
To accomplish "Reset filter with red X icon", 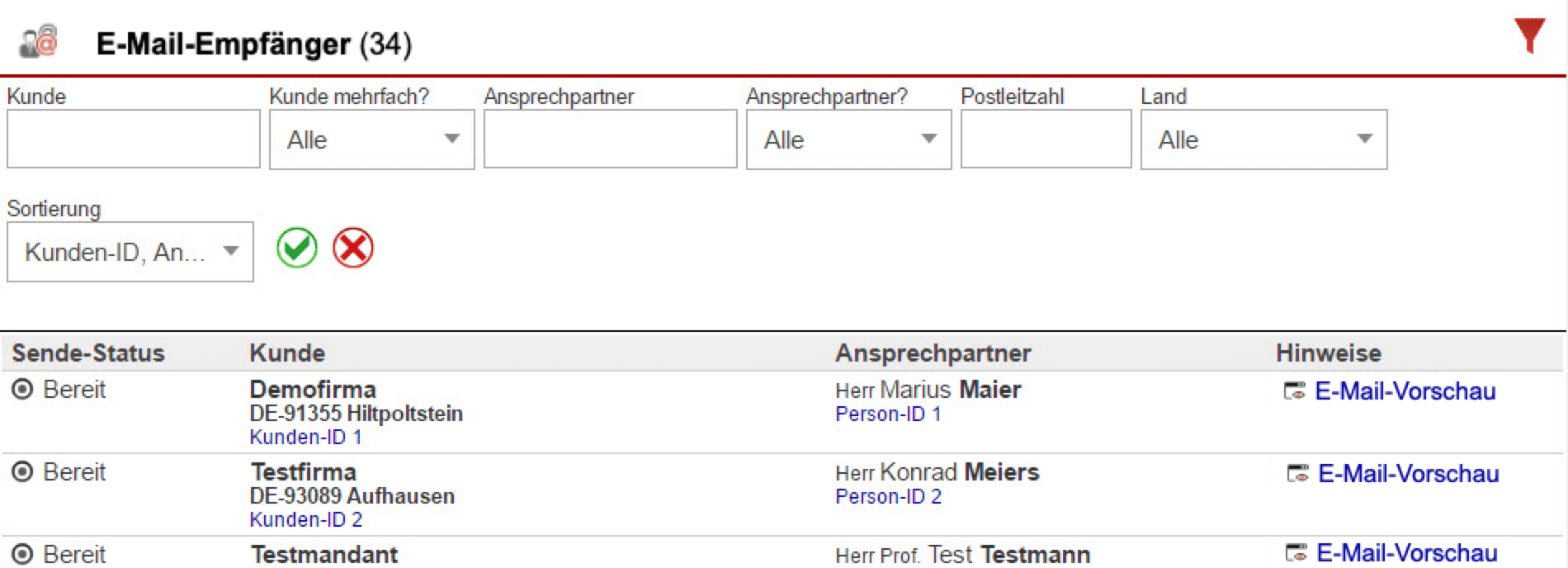I will [353, 248].
